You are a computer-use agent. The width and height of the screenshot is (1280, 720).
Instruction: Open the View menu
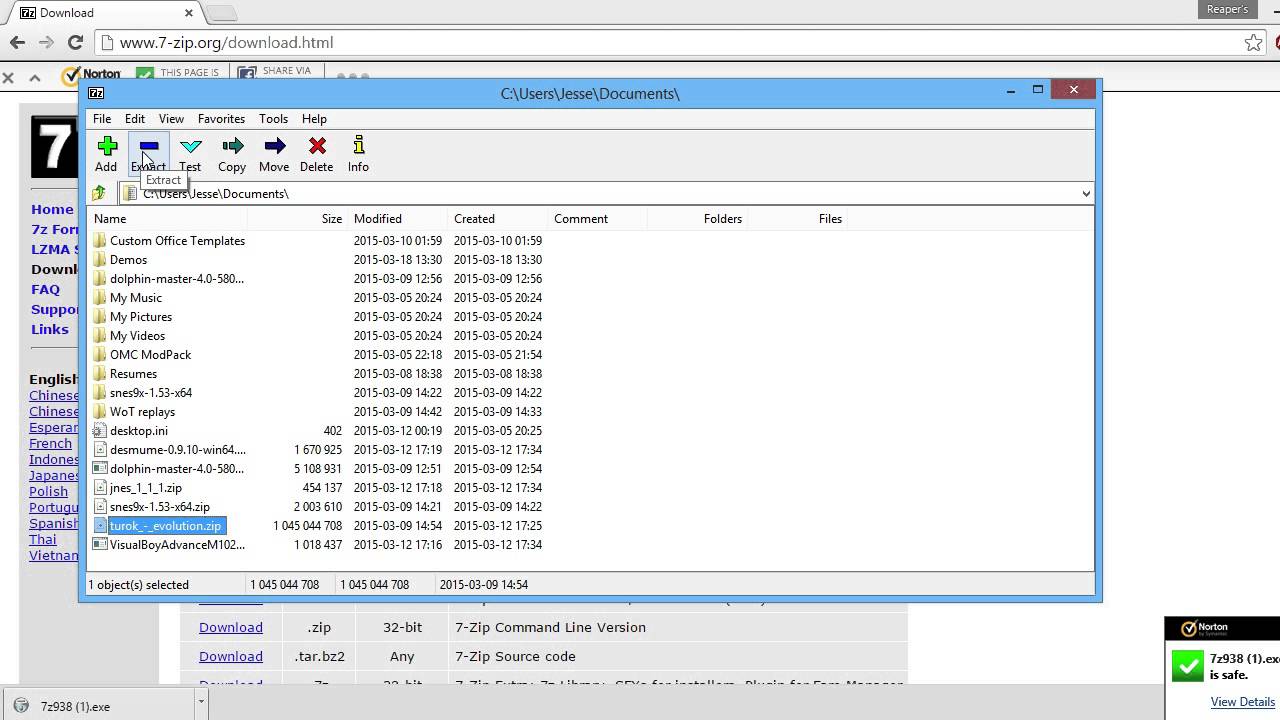point(171,118)
